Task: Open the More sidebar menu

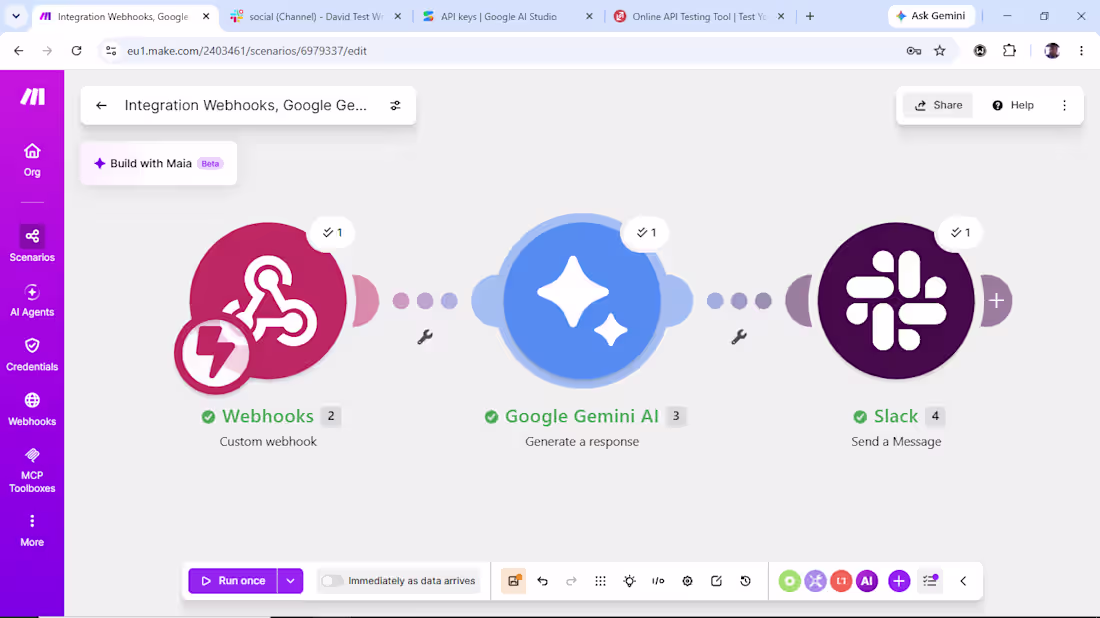Action: point(32,530)
